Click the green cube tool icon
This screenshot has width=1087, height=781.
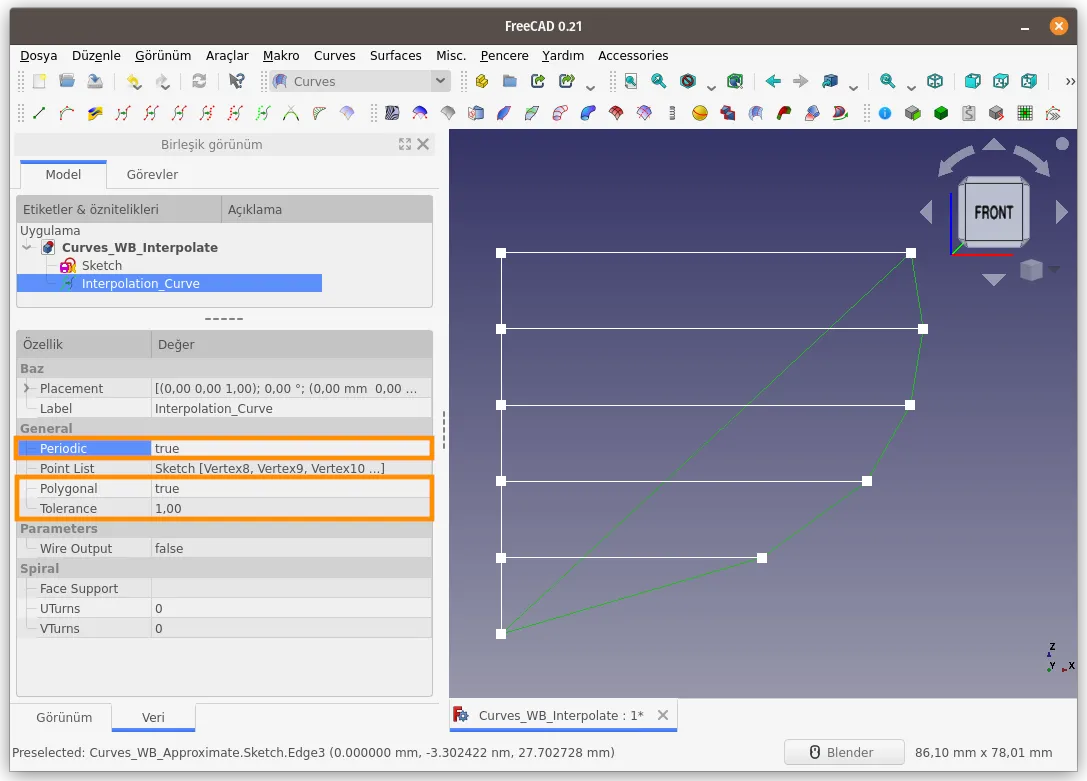click(x=941, y=113)
